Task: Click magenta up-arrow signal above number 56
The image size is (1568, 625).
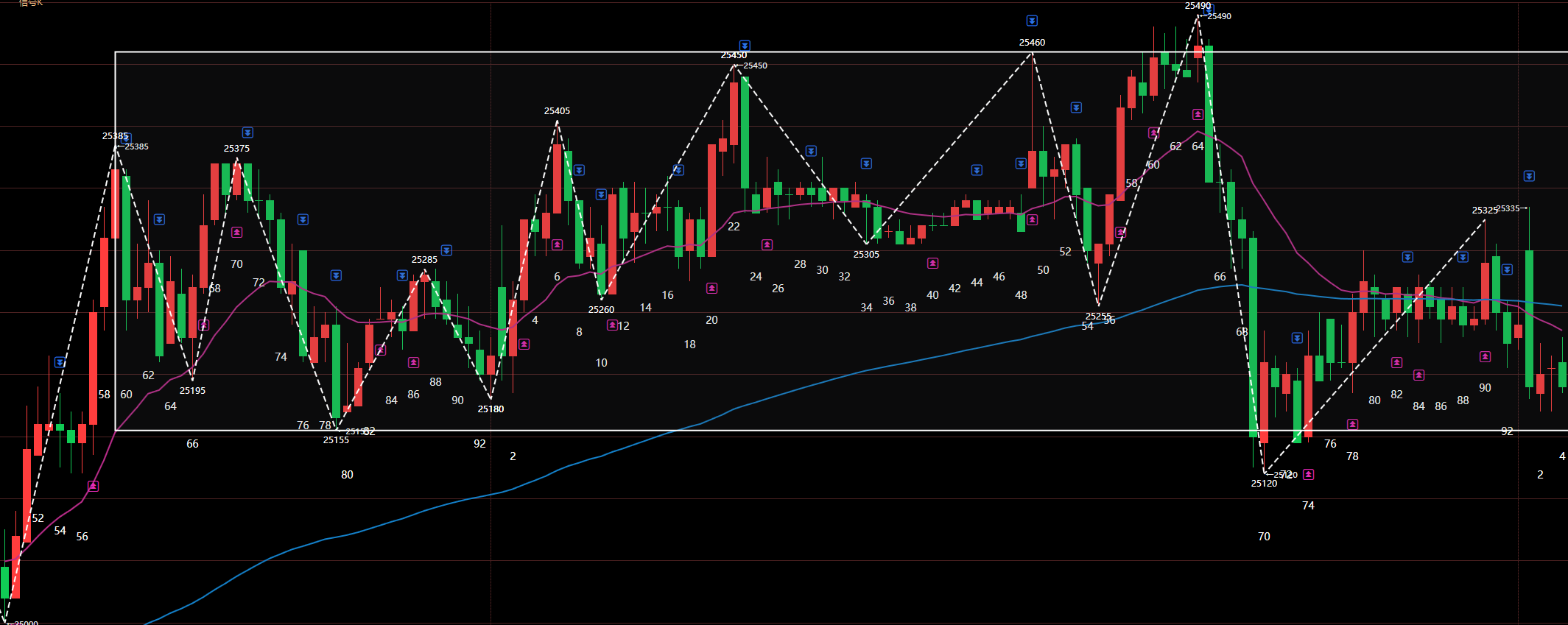Action: coord(93,486)
